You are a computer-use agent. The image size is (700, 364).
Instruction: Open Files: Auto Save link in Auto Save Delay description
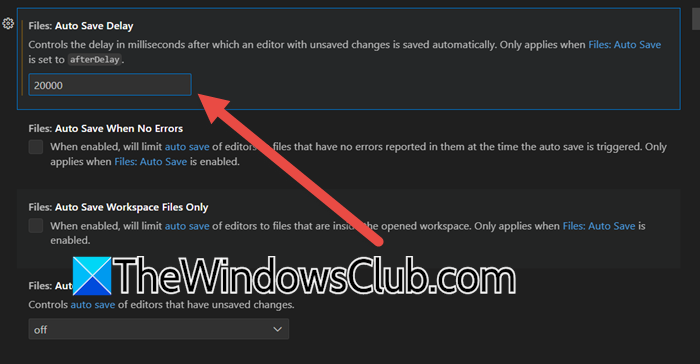[625, 45]
